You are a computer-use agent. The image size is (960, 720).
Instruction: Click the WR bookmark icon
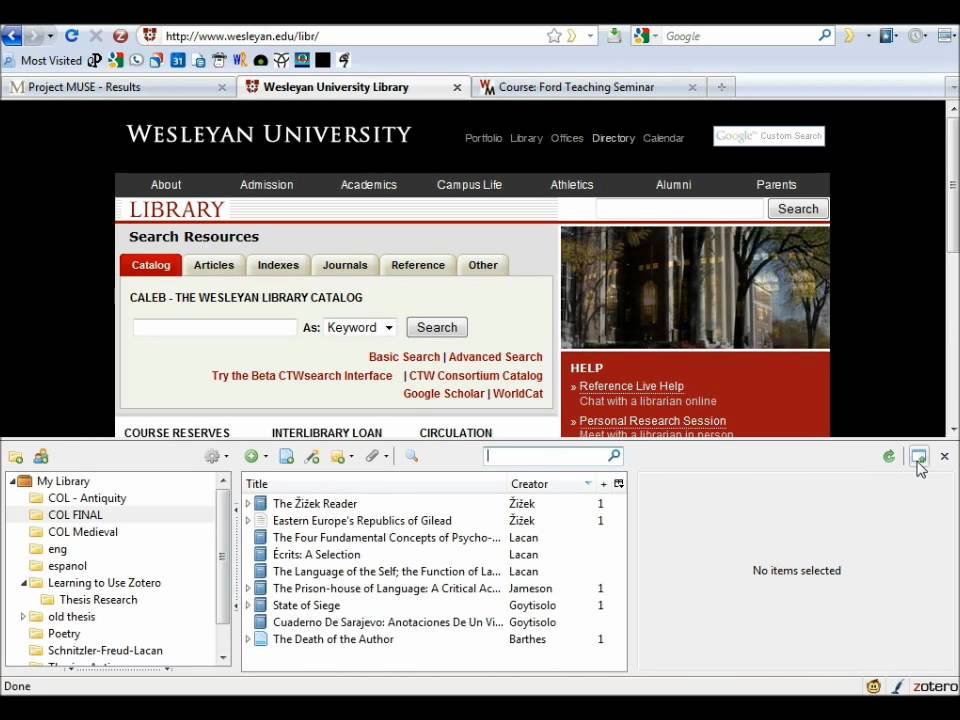tap(239, 60)
